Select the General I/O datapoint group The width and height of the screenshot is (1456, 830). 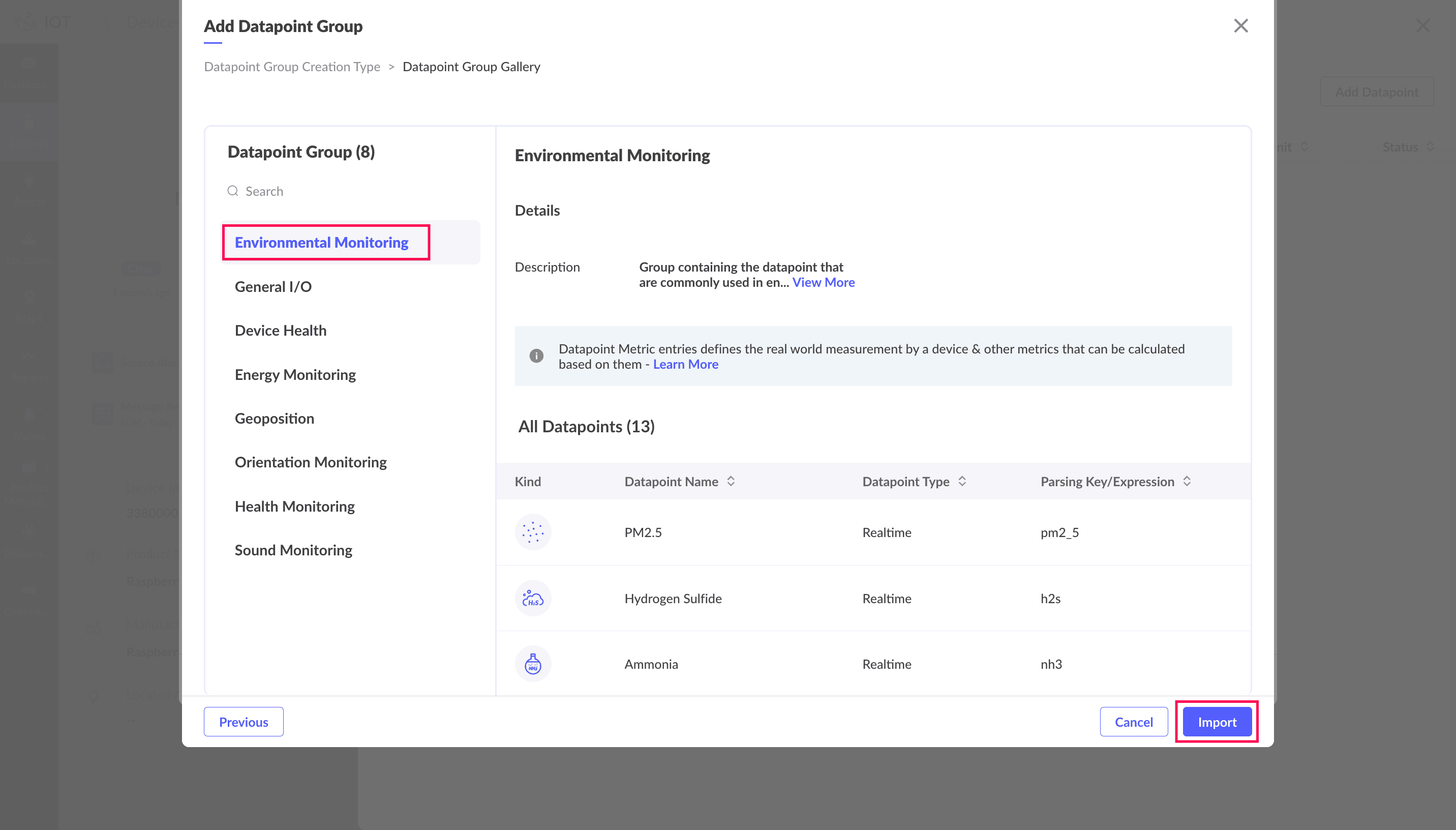click(x=273, y=286)
